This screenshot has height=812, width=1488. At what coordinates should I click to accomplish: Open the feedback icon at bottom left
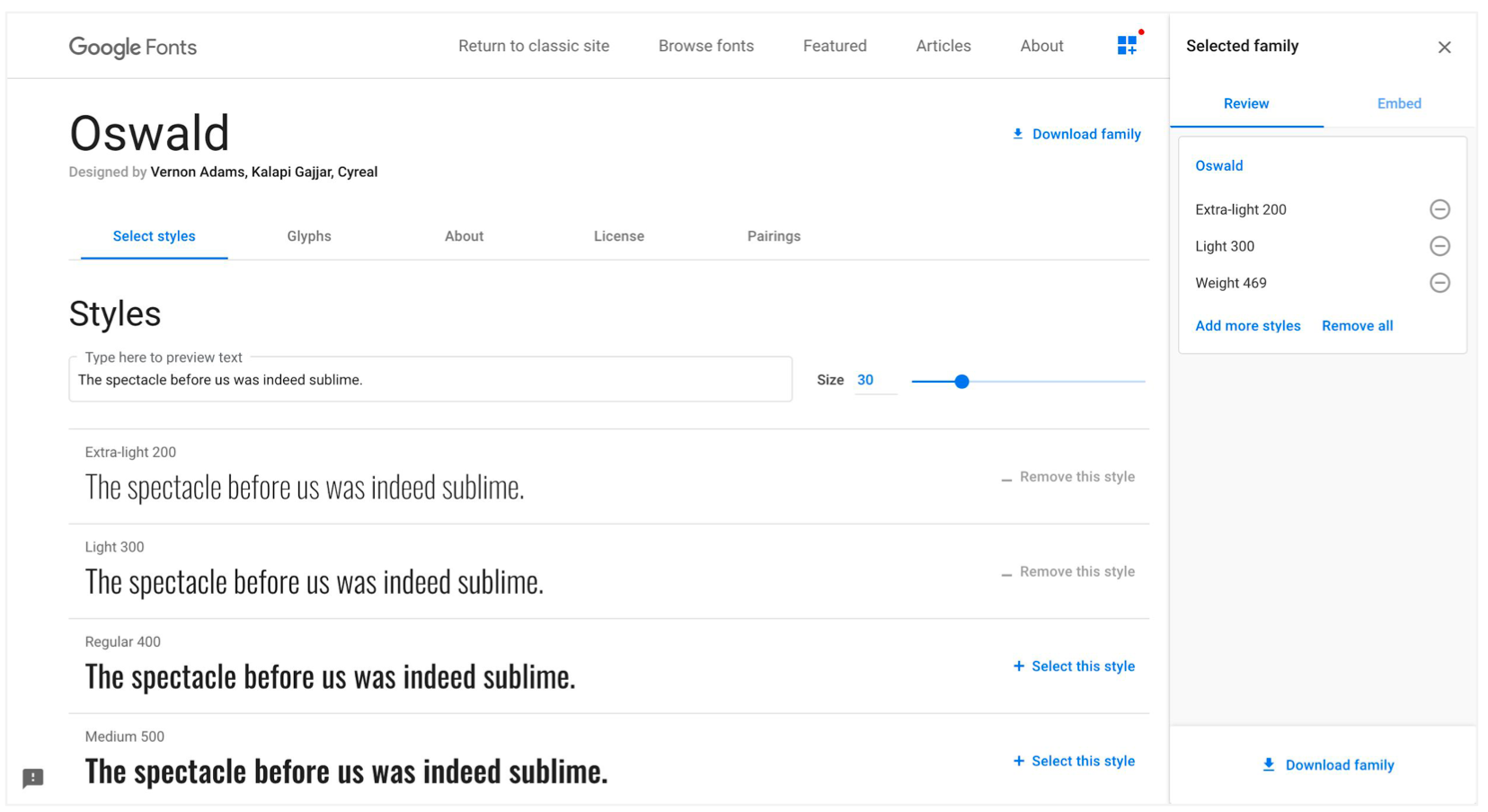point(33,778)
